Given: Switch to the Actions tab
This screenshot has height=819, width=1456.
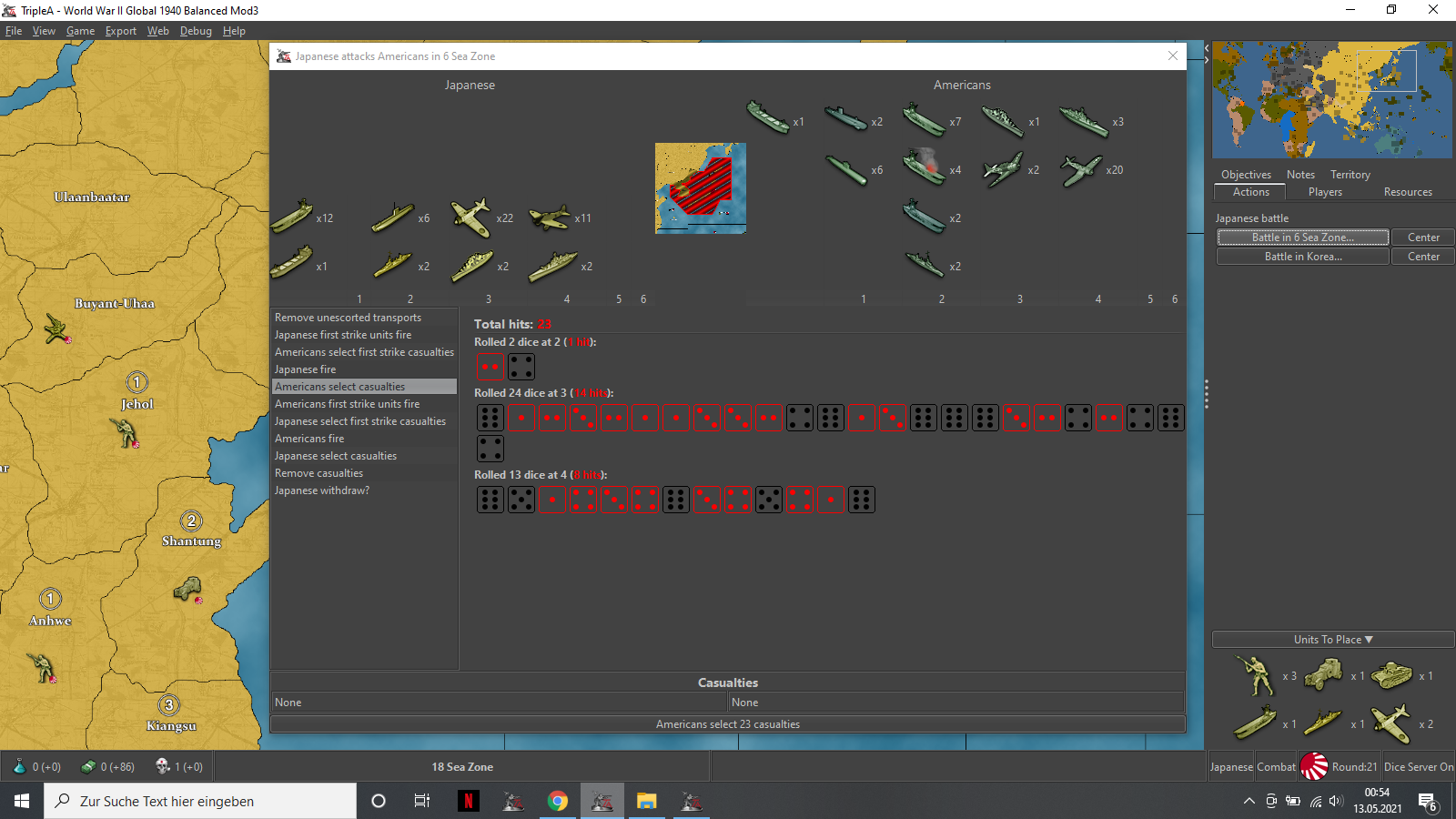Looking at the screenshot, I should tap(1250, 192).
